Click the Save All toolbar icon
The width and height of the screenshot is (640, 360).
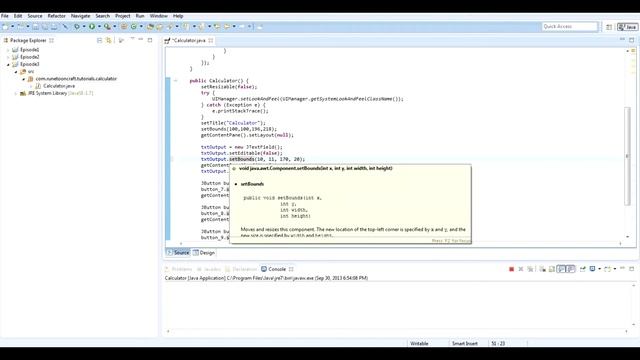click(44, 27)
